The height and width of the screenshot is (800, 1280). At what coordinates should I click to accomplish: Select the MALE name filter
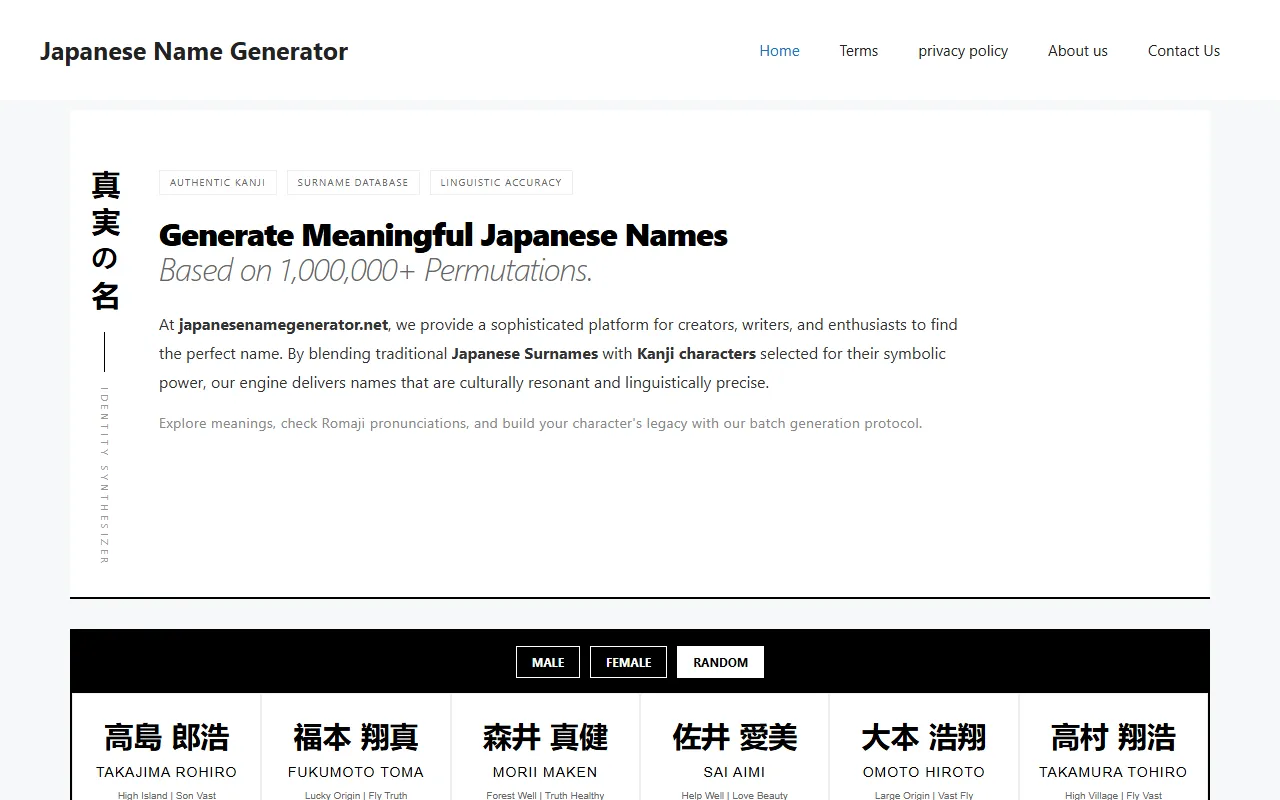(x=548, y=662)
